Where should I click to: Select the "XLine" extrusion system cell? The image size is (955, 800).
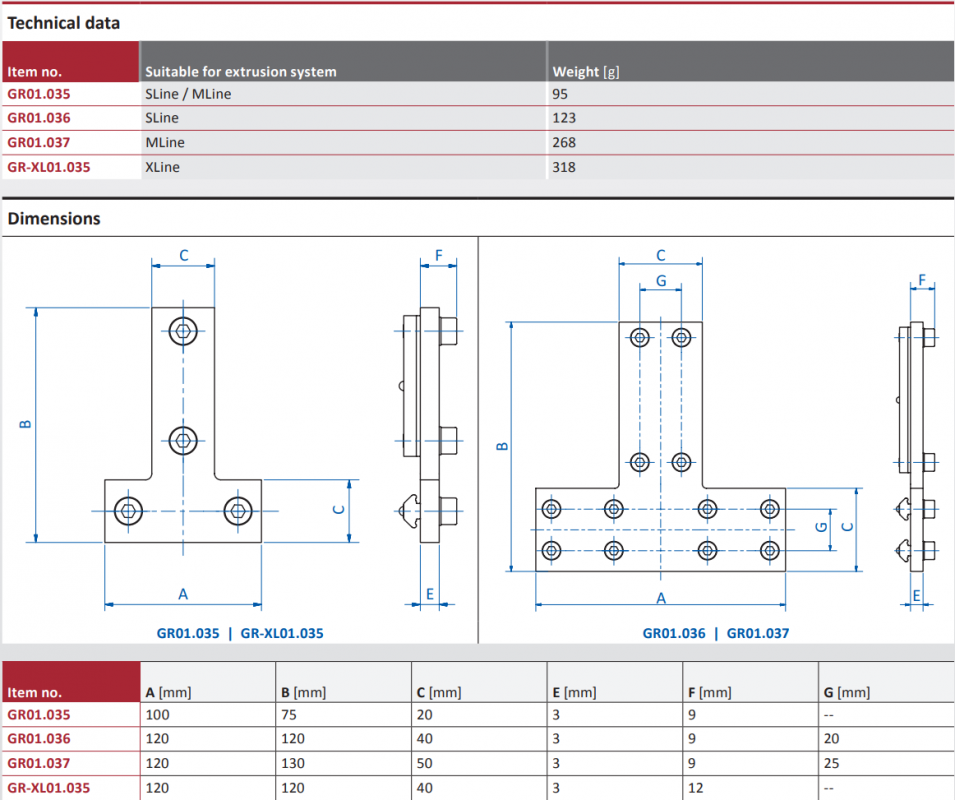coord(163,167)
